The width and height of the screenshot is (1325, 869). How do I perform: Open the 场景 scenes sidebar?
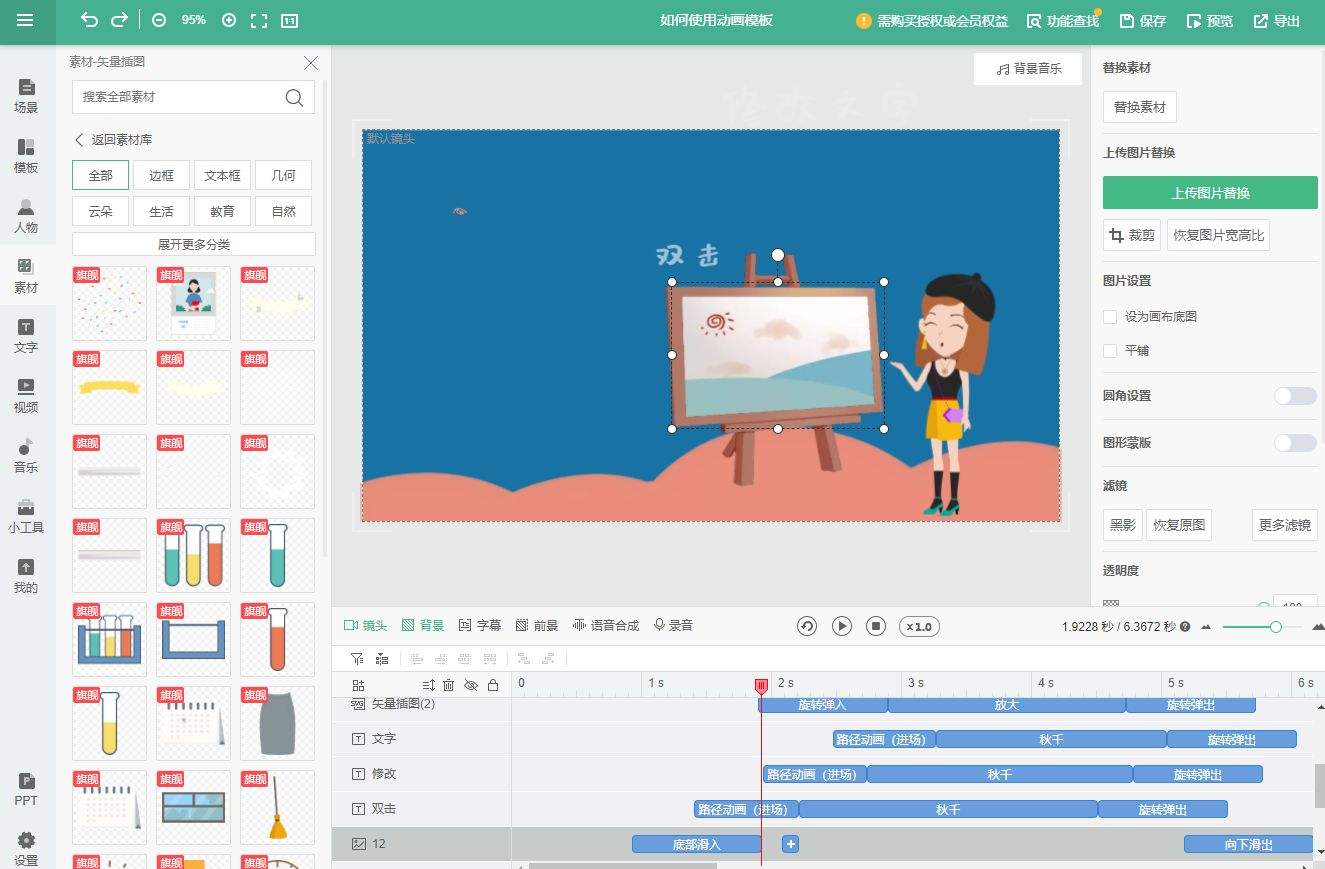tap(26, 96)
